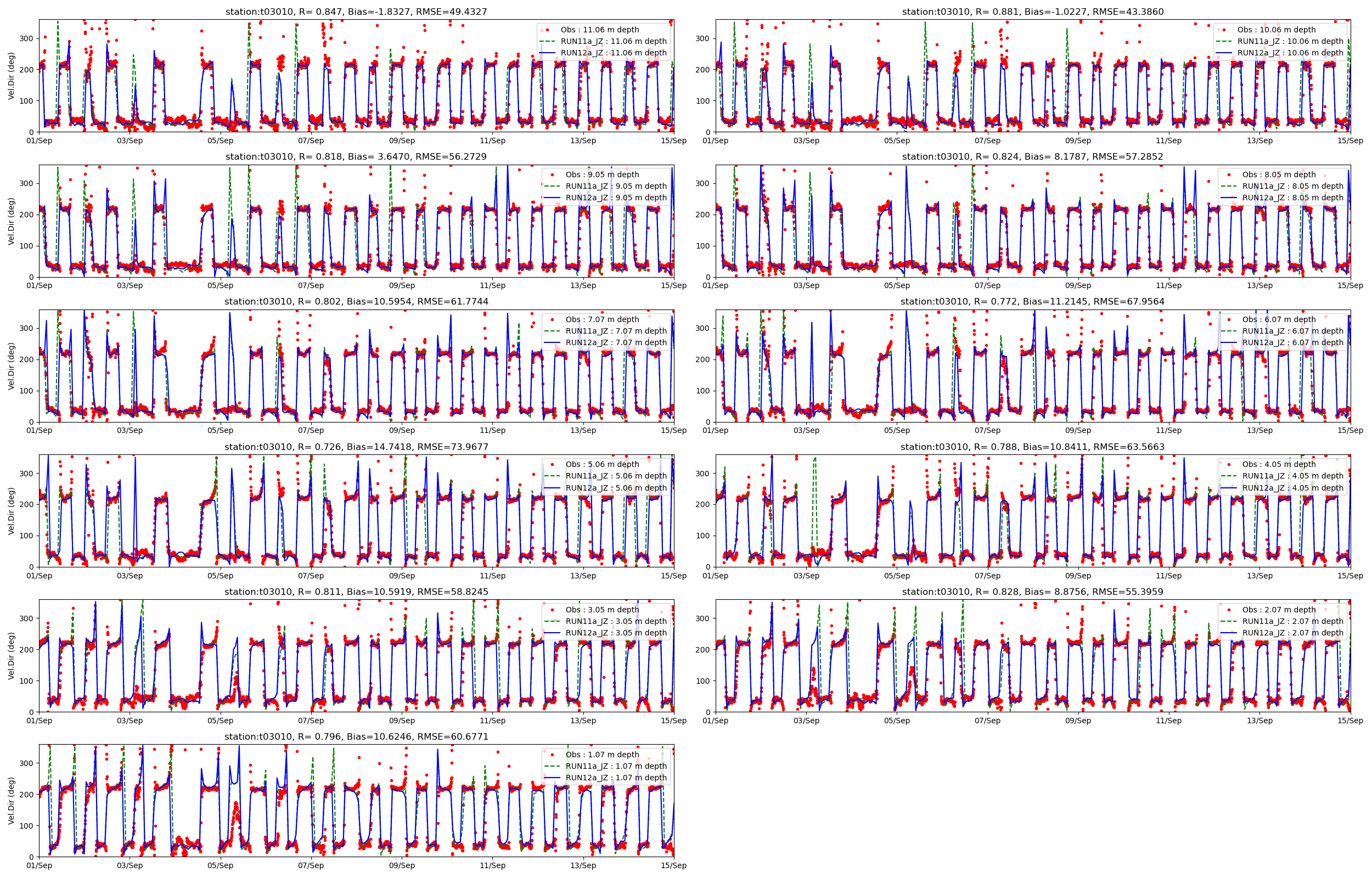Click legend entry 'Obs : 2.07 m depth'
Viewport: 1372px width, 878px height.
(1279, 610)
